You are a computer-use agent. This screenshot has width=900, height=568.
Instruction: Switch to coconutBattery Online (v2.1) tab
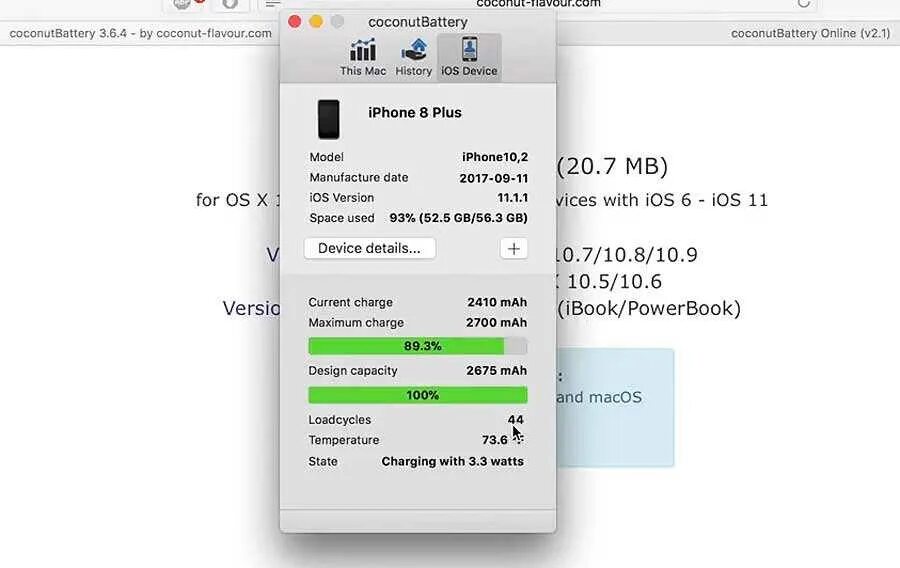810,33
